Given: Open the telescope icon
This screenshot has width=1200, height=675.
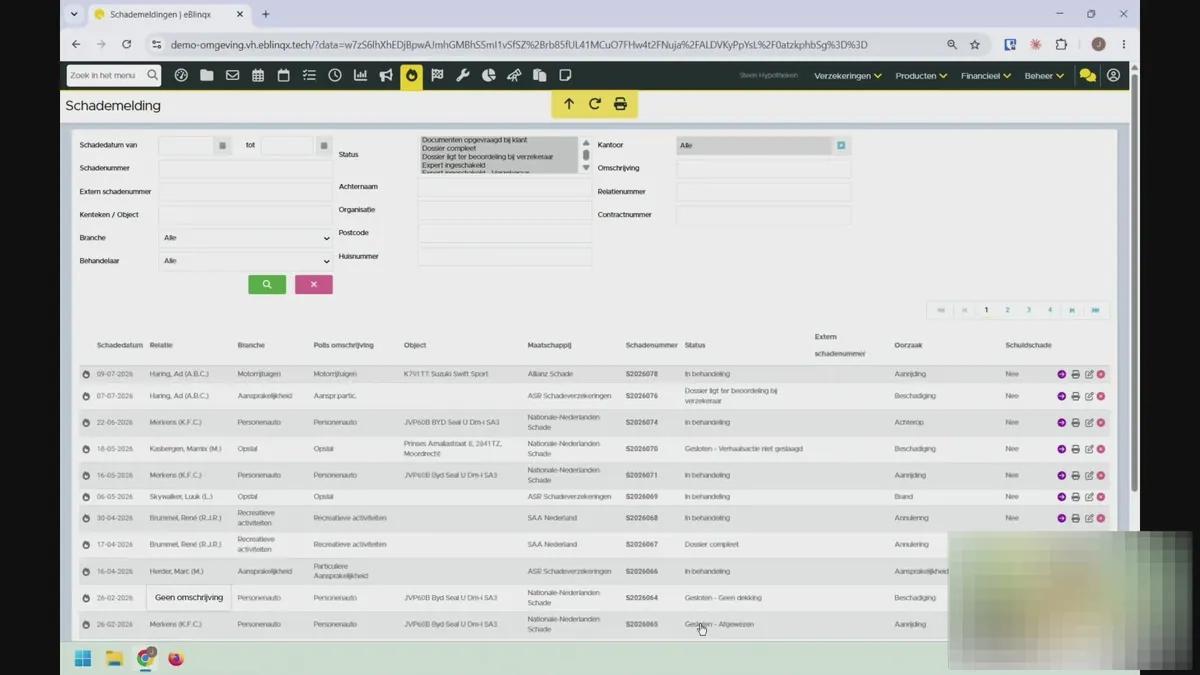Looking at the screenshot, I should (514, 75).
